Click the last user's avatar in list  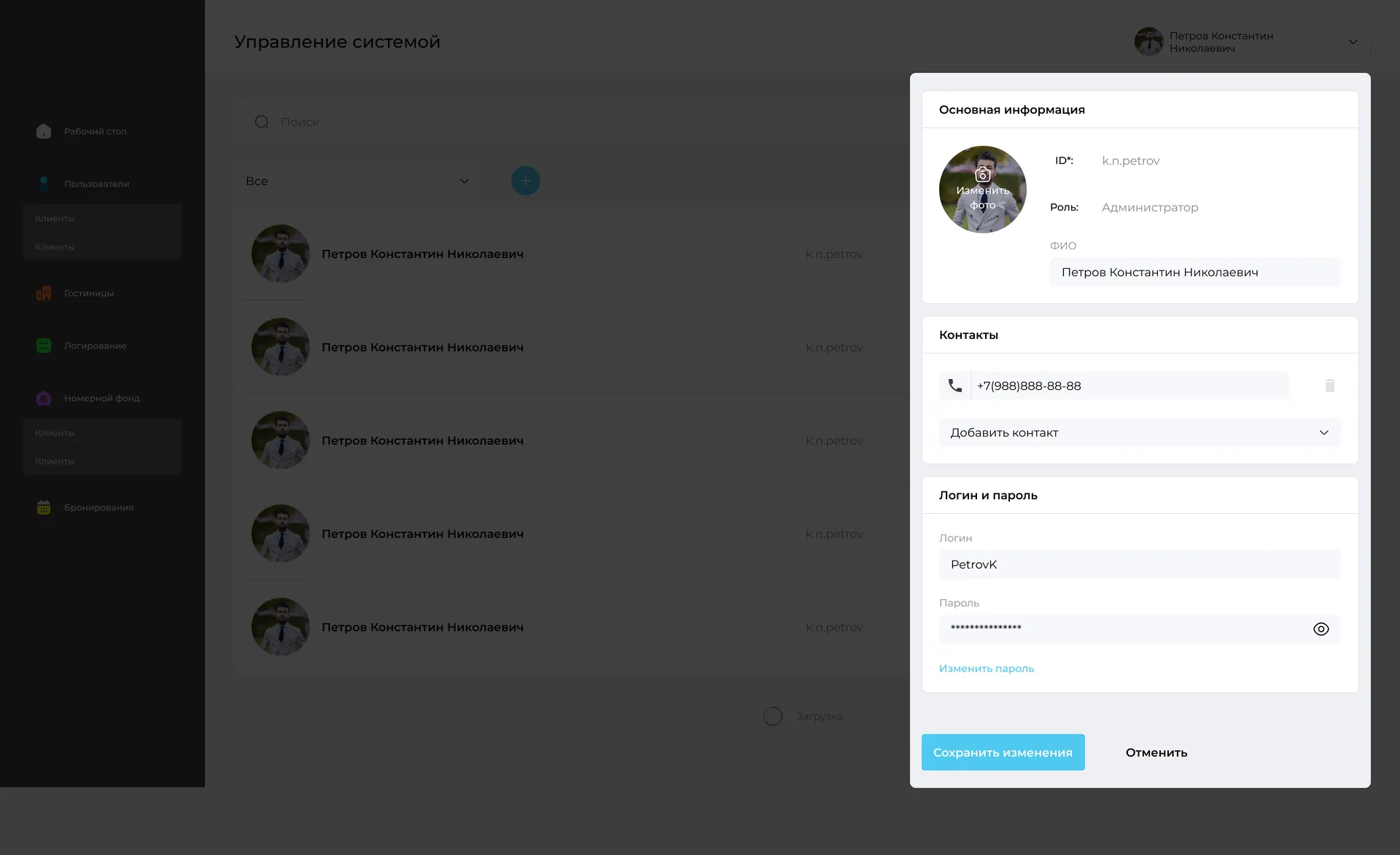[x=281, y=627]
